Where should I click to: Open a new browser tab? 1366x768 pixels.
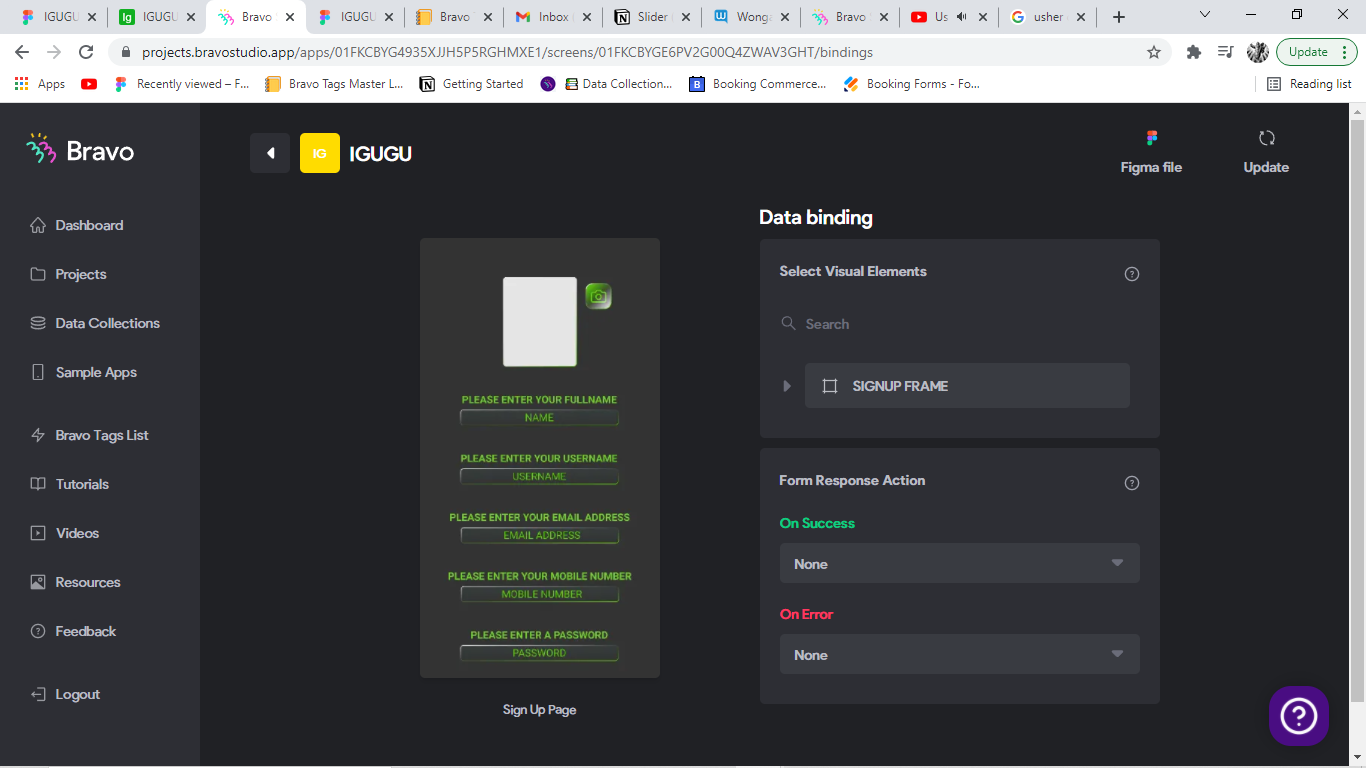coord(1119,17)
